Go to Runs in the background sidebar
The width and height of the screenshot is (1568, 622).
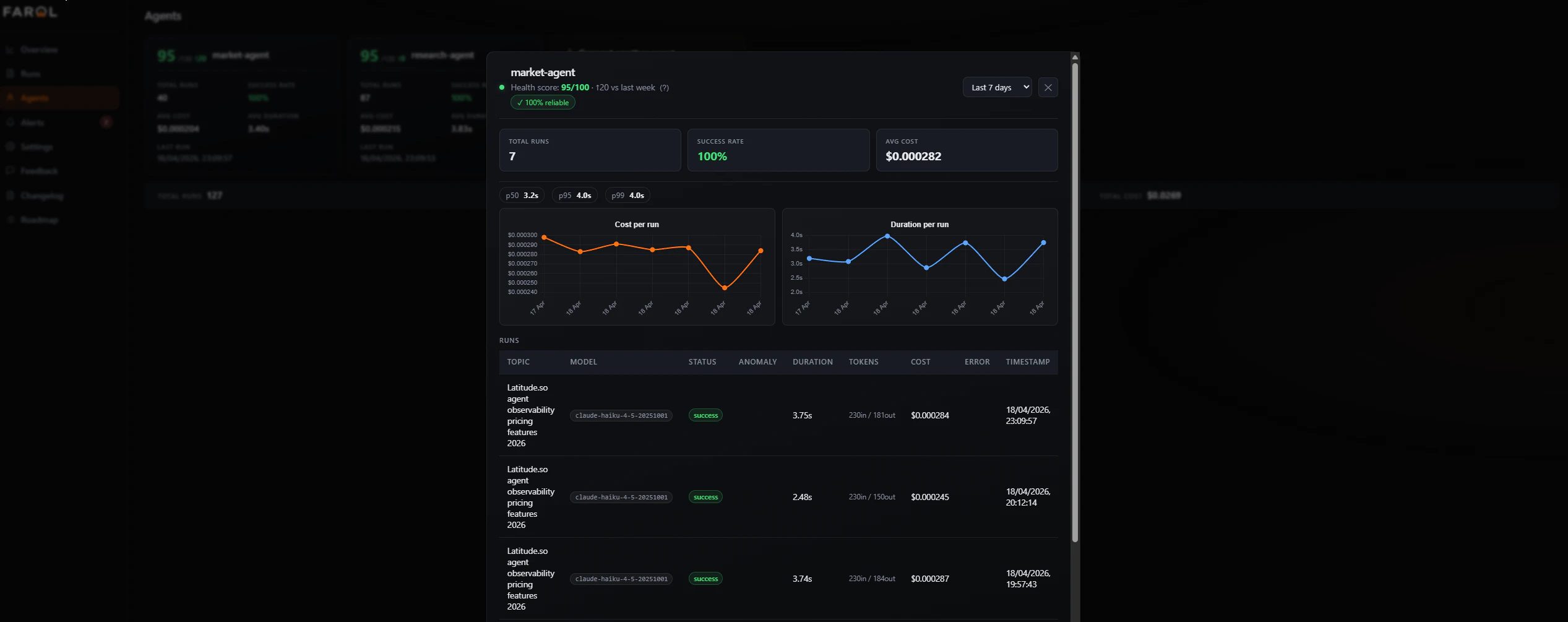click(x=30, y=74)
